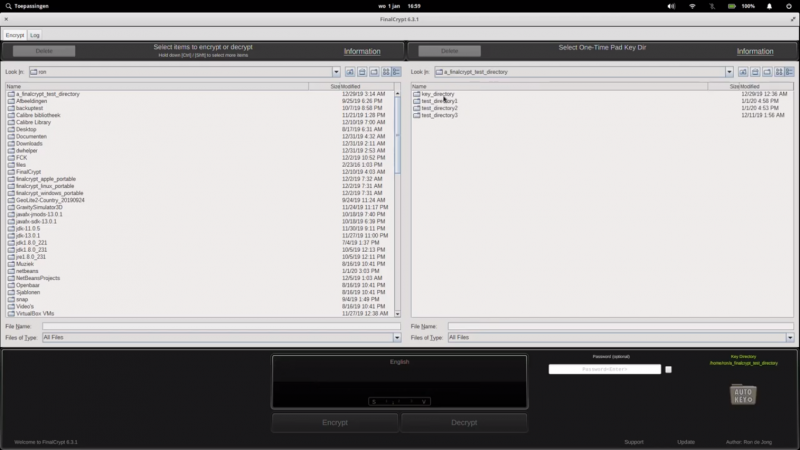Switch left file panel to List view
The image size is (800, 450).
click(x=386, y=72)
